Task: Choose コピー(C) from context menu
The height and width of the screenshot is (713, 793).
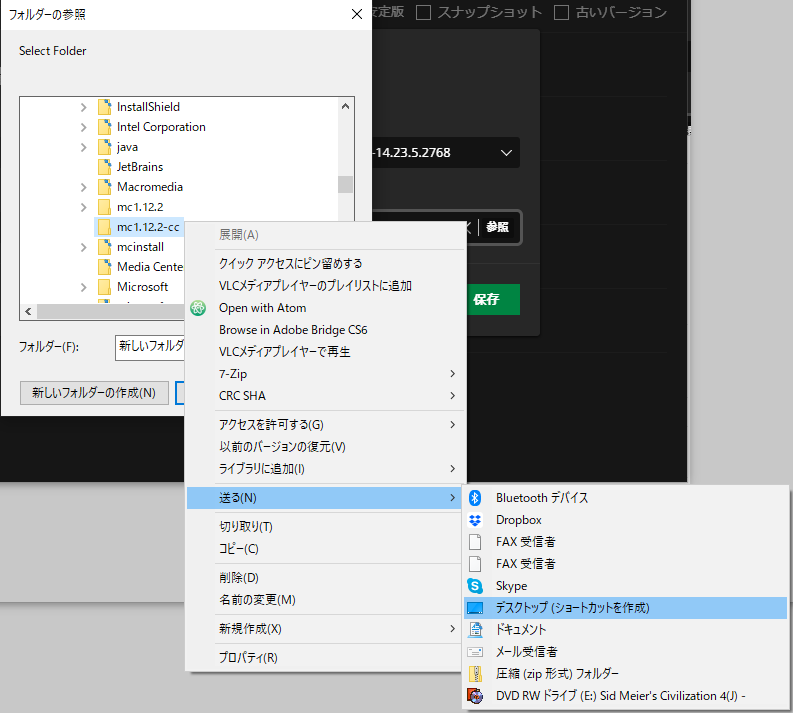Action: pyautogui.click(x=326, y=549)
